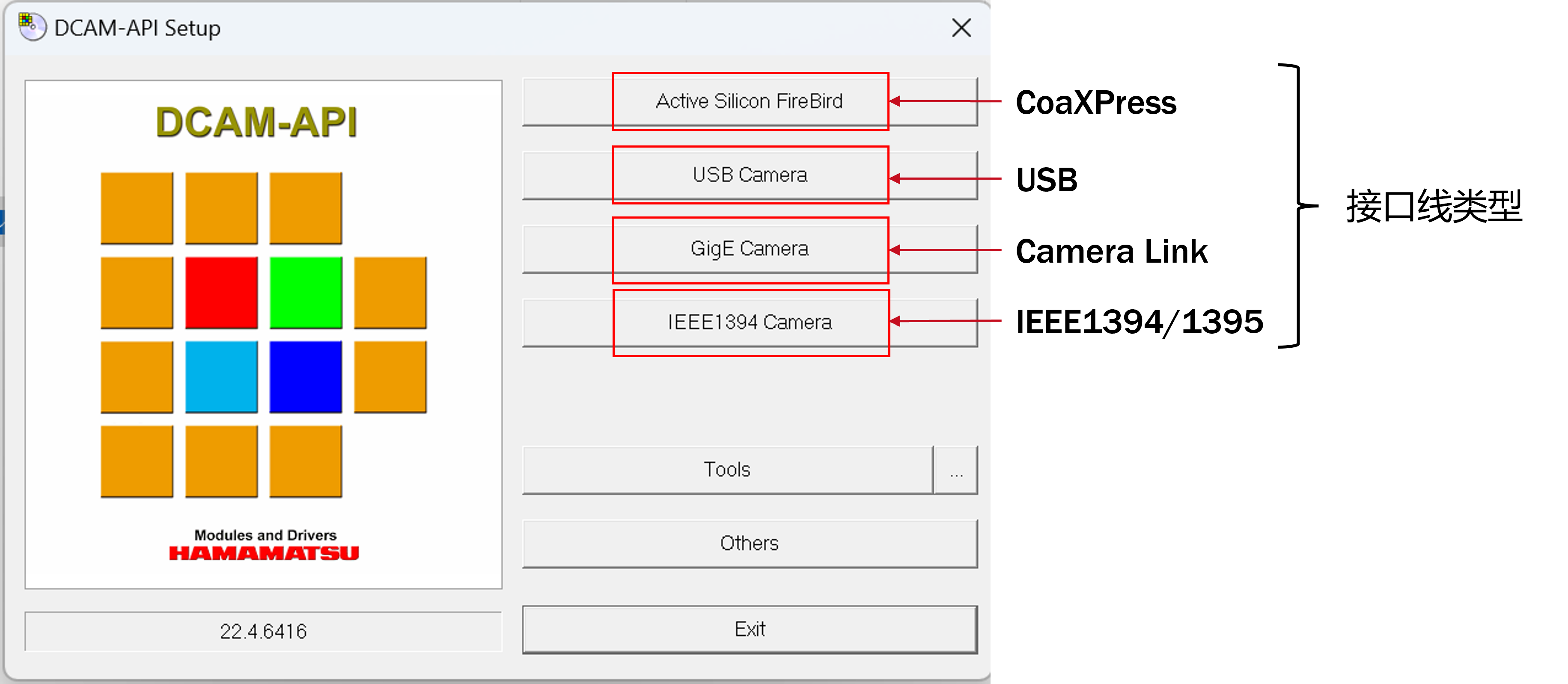Select the GigE Camera driver button
This screenshot has width=1568, height=684.
pos(750,249)
